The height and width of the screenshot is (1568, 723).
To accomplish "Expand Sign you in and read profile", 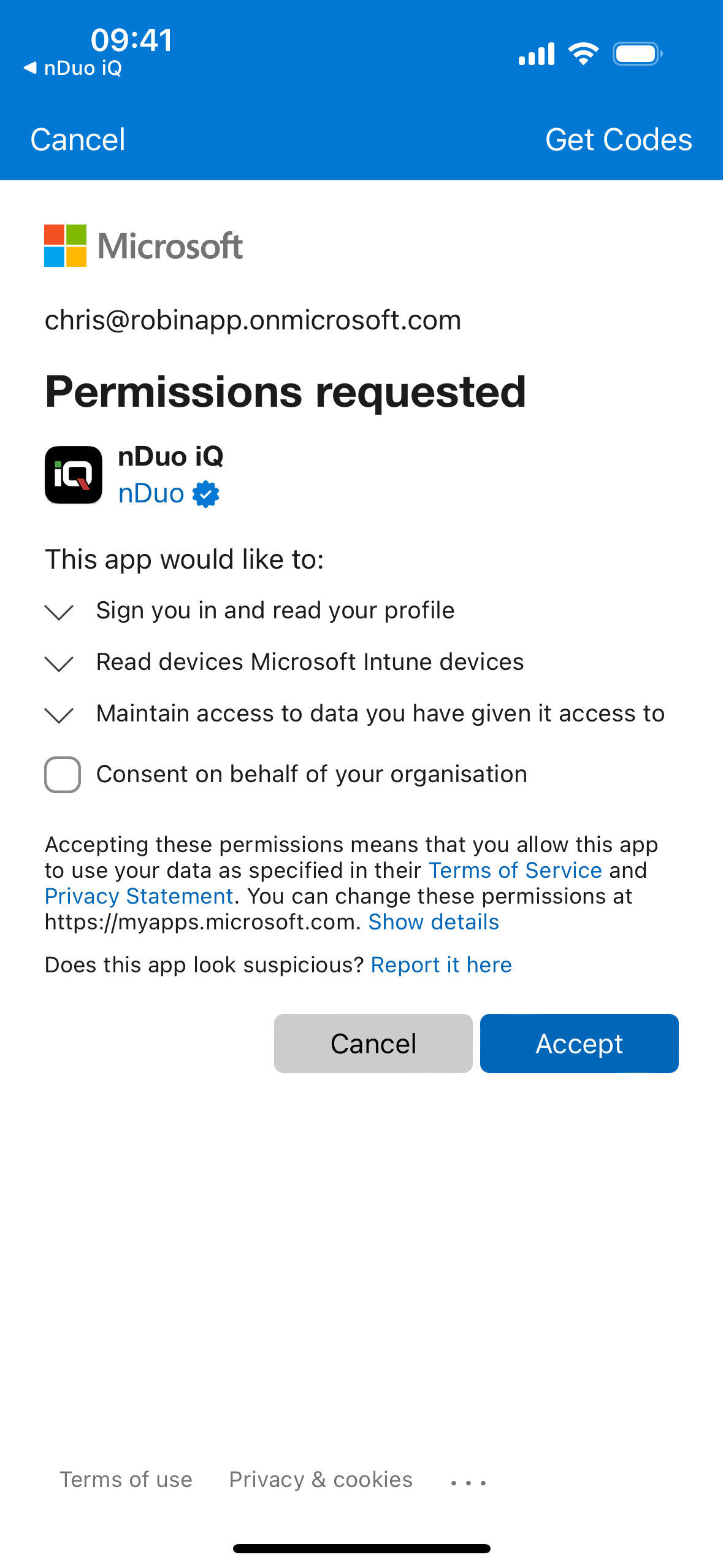I will click(59, 612).
